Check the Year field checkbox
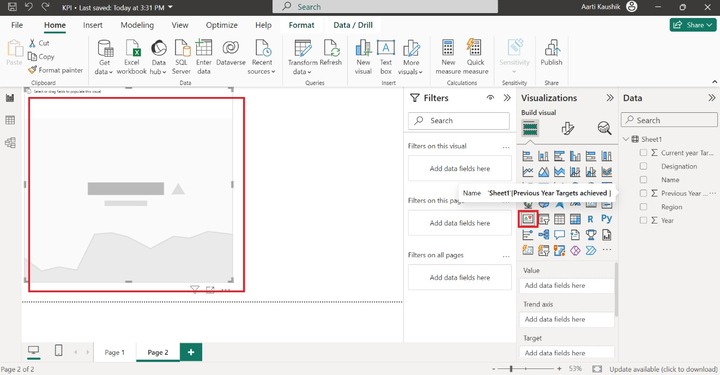 [x=643, y=220]
